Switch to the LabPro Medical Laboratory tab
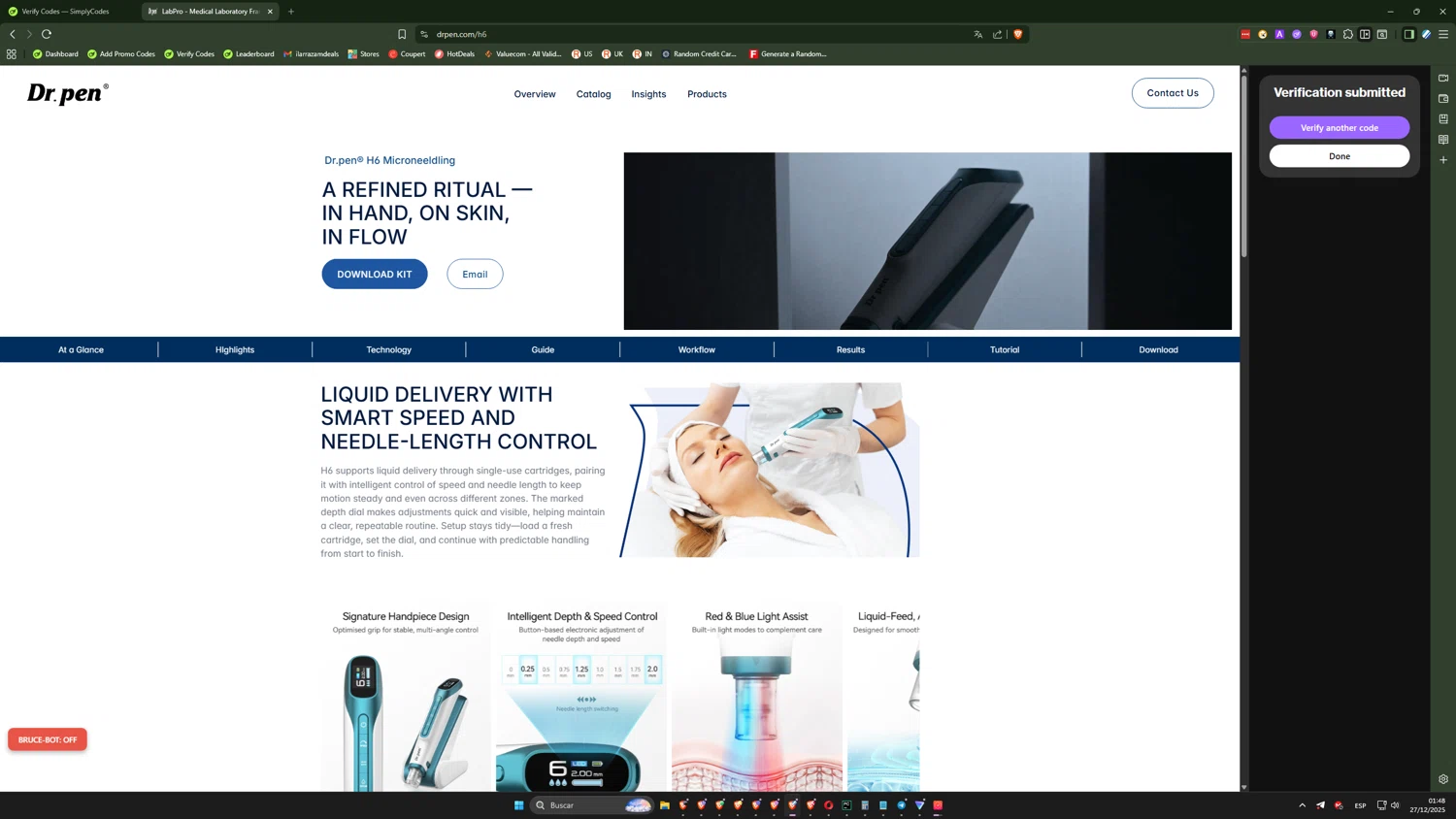 [x=210, y=12]
